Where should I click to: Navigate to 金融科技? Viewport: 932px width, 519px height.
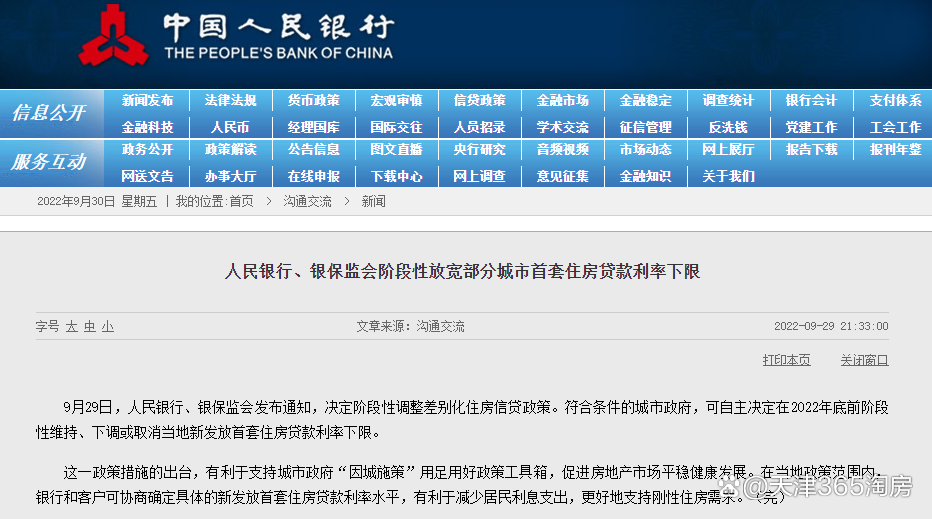coord(147,127)
